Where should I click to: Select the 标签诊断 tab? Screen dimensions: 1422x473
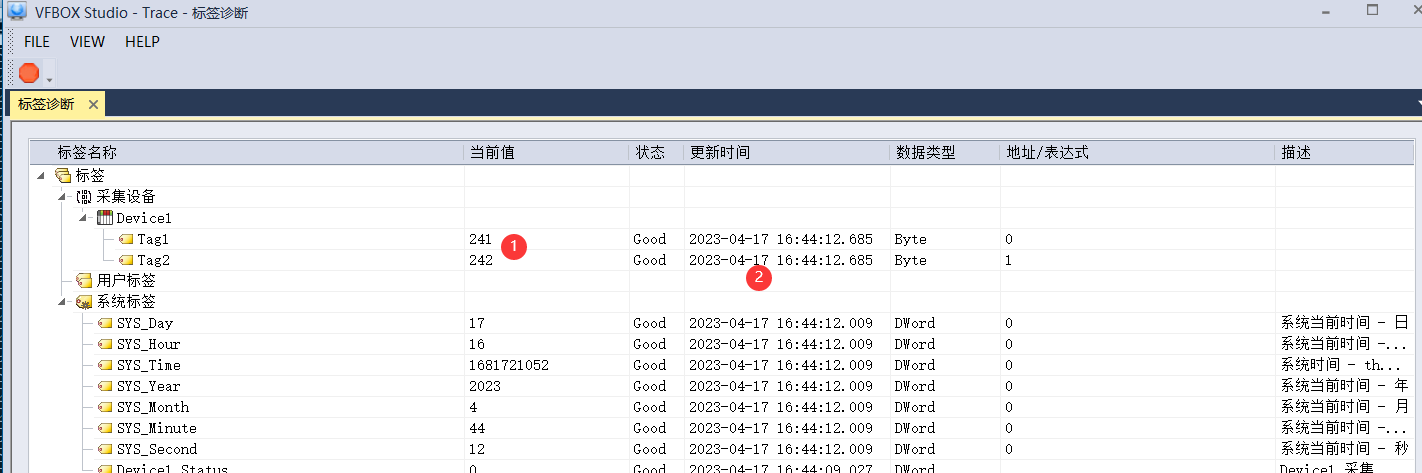(46, 104)
